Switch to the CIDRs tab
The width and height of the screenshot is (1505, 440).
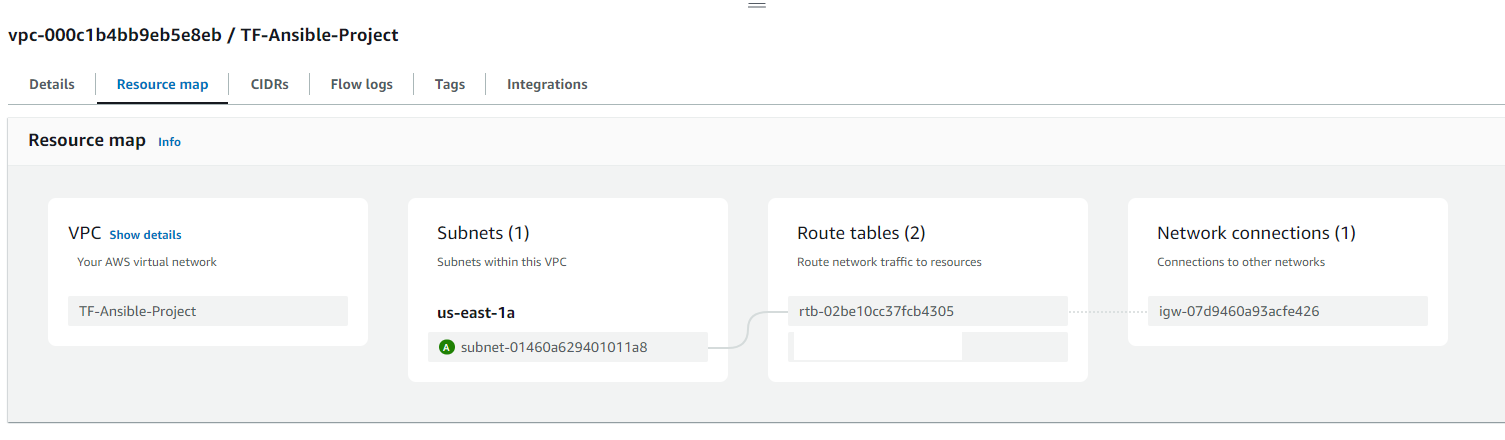pos(269,84)
